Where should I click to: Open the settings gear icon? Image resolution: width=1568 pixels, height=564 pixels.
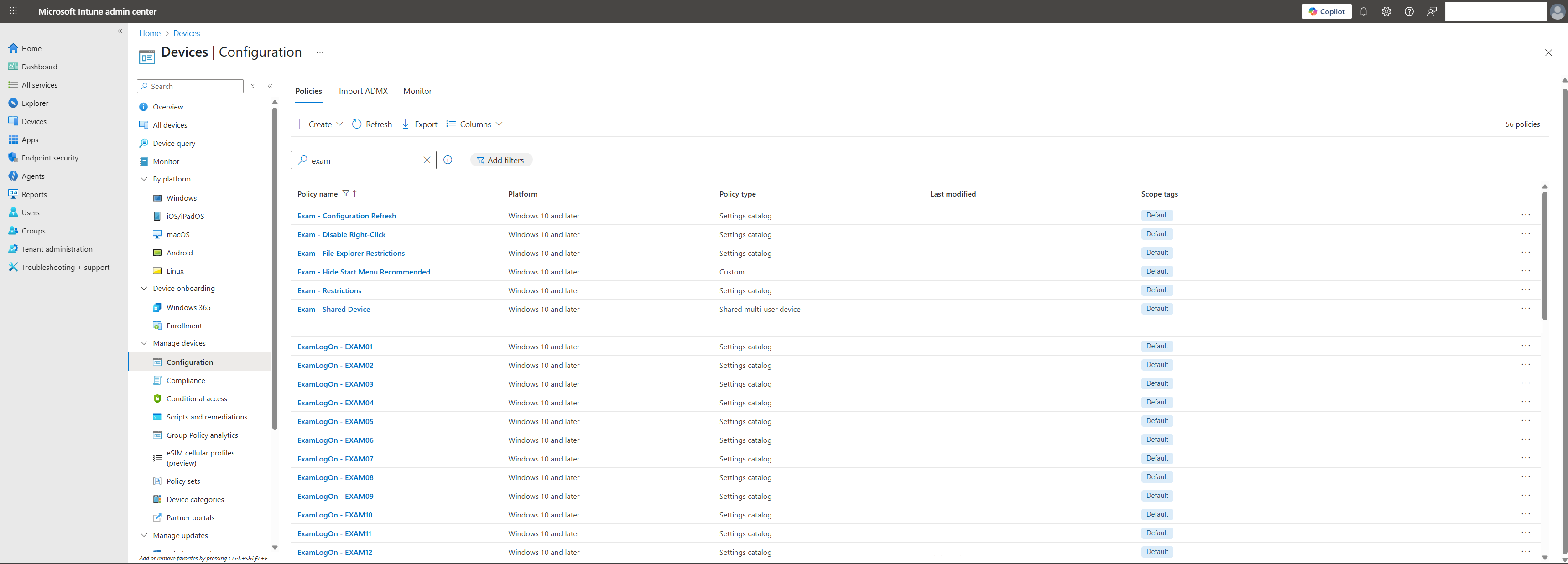[1386, 11]
